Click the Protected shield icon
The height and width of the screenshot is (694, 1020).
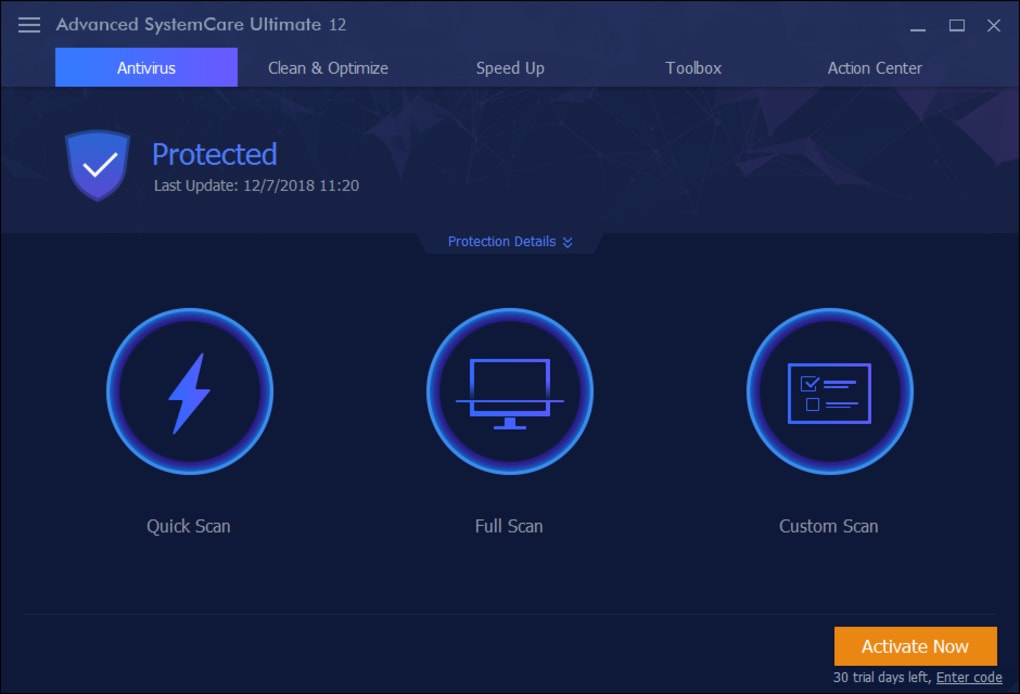click(98, 165)
